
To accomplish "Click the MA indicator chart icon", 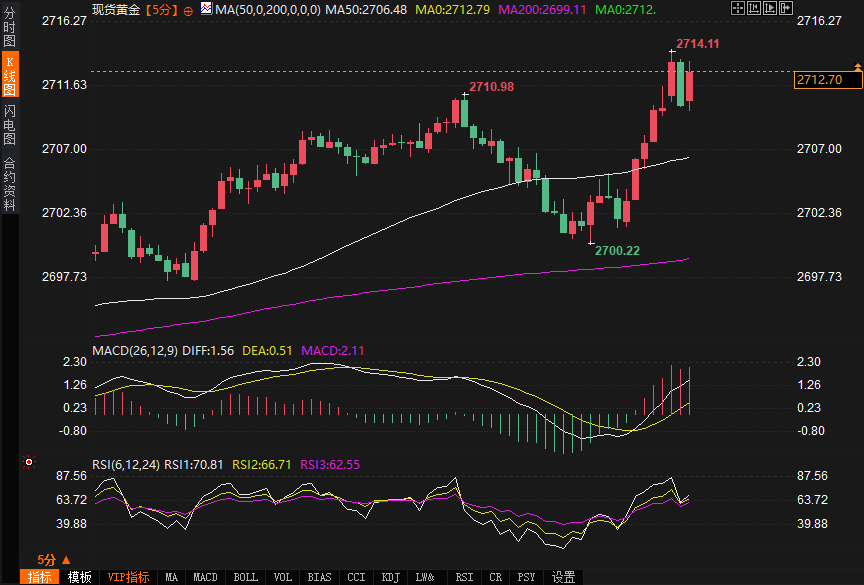I will tap(206, 9).
